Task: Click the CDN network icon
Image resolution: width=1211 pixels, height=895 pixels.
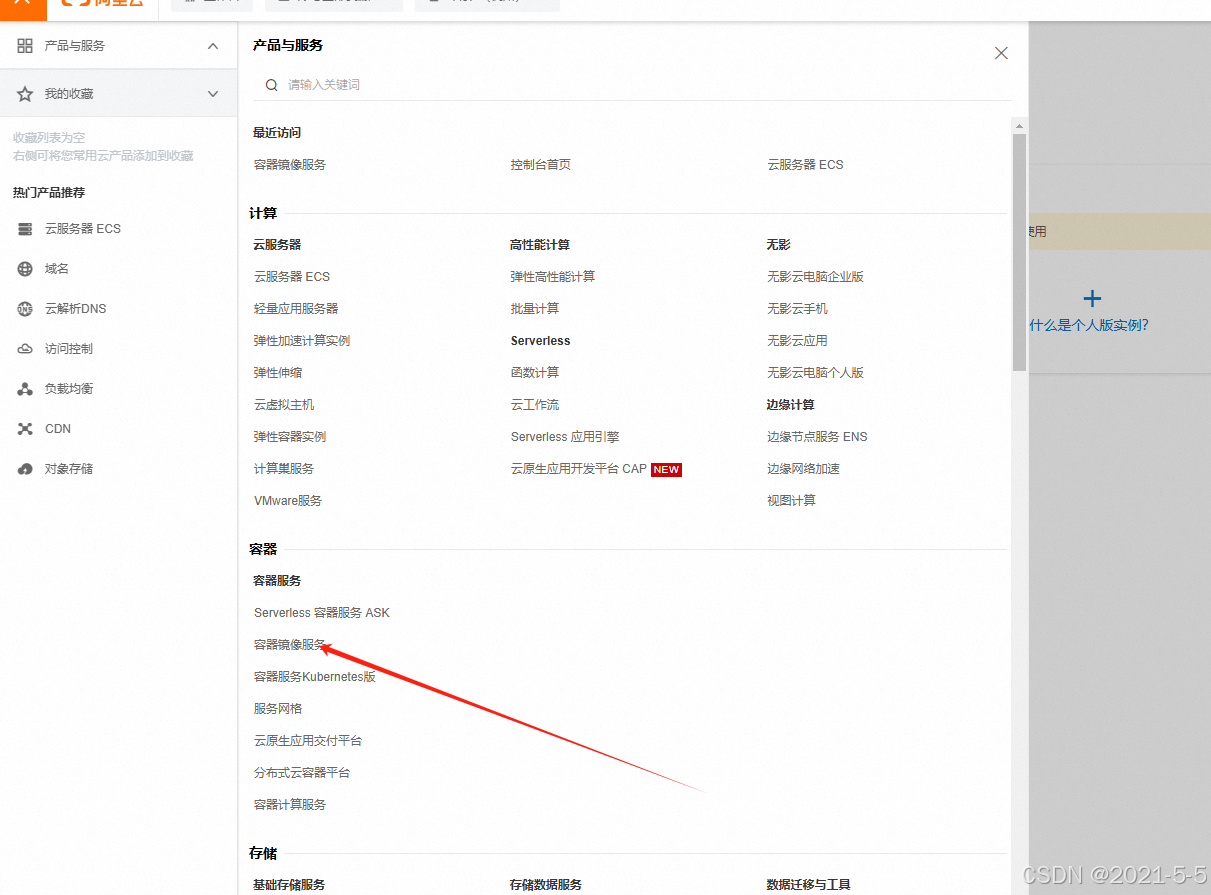Action: click(25, 429)
